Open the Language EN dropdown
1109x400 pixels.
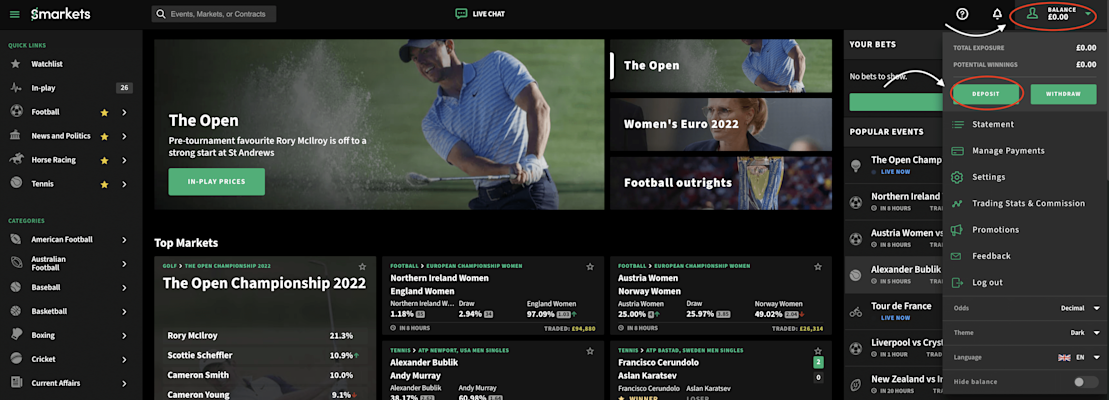point(1079,357)
